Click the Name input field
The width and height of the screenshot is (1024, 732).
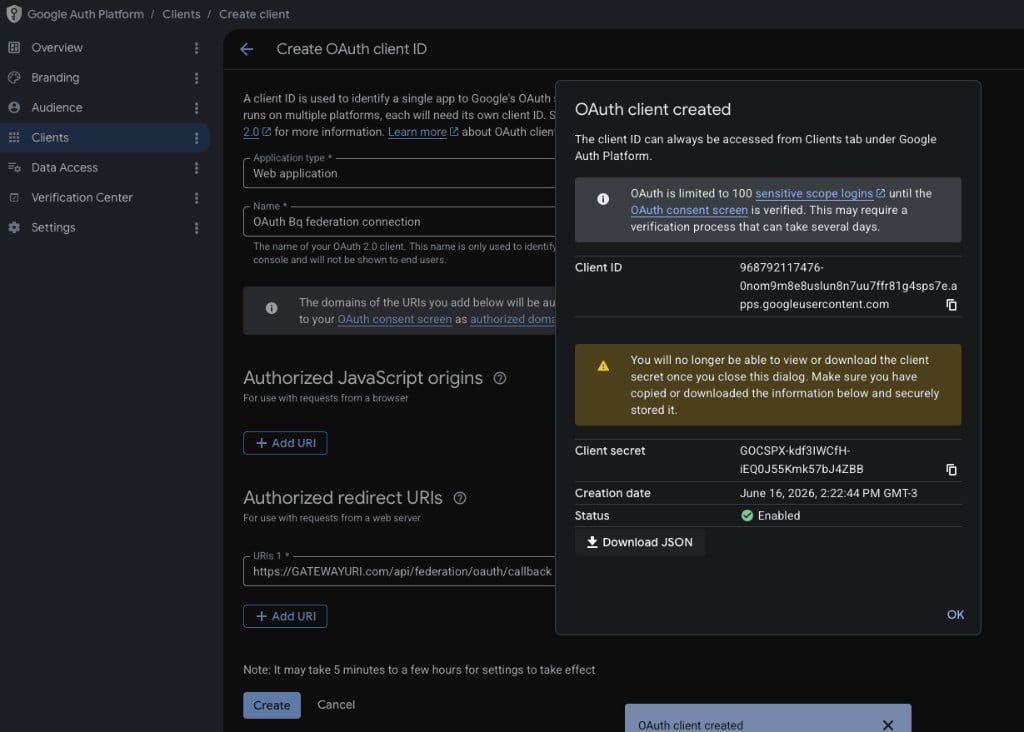tap(400, 221)
